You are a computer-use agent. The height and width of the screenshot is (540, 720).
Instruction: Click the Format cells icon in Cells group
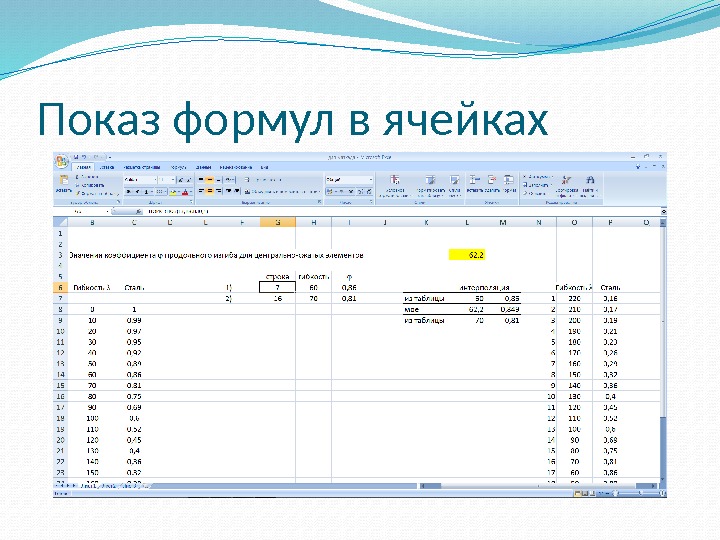tap(509, 180)
